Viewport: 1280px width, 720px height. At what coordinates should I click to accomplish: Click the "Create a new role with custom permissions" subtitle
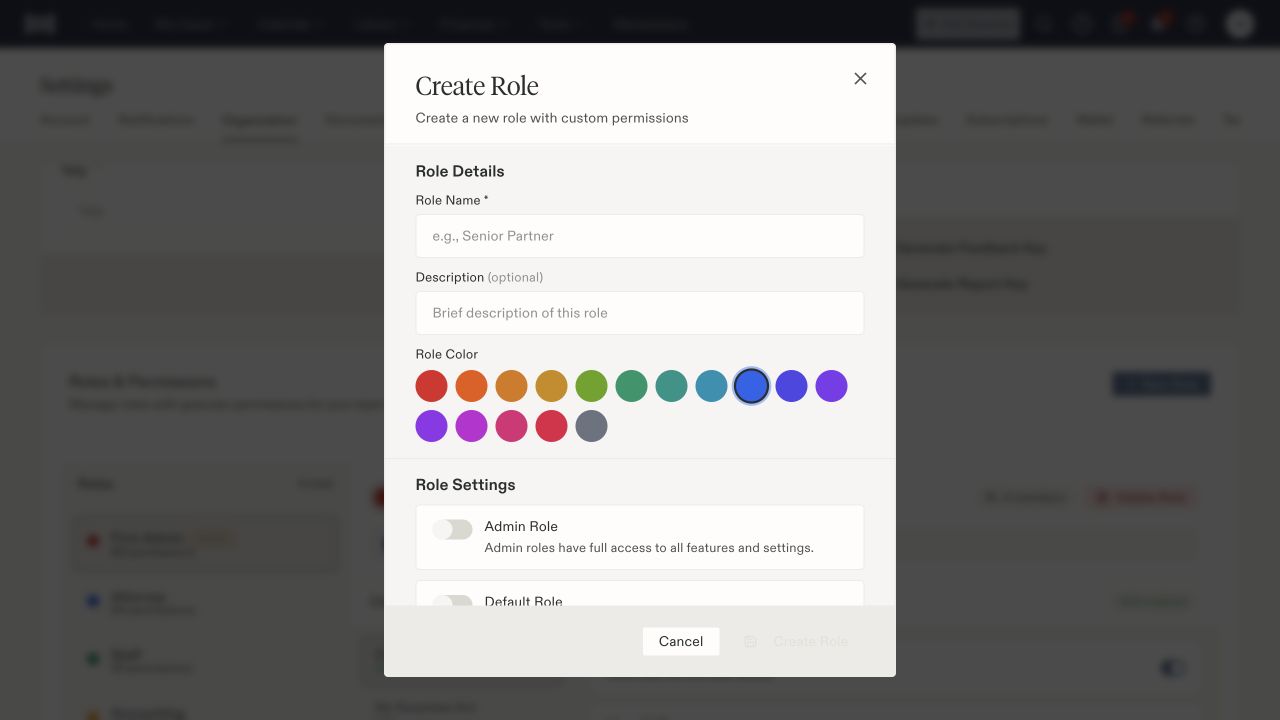tap(552, 118)
